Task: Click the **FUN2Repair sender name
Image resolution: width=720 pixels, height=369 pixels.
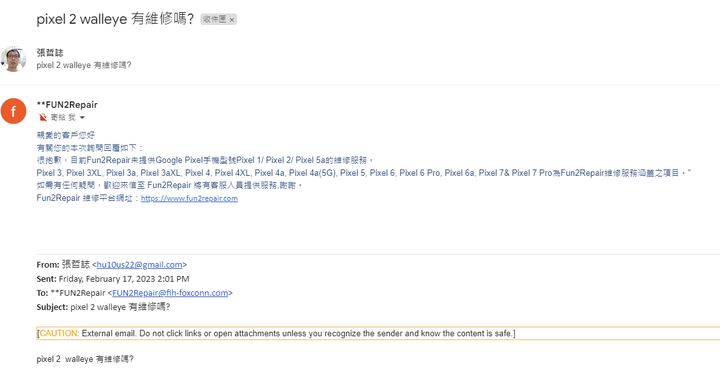Action: (67, 105)
